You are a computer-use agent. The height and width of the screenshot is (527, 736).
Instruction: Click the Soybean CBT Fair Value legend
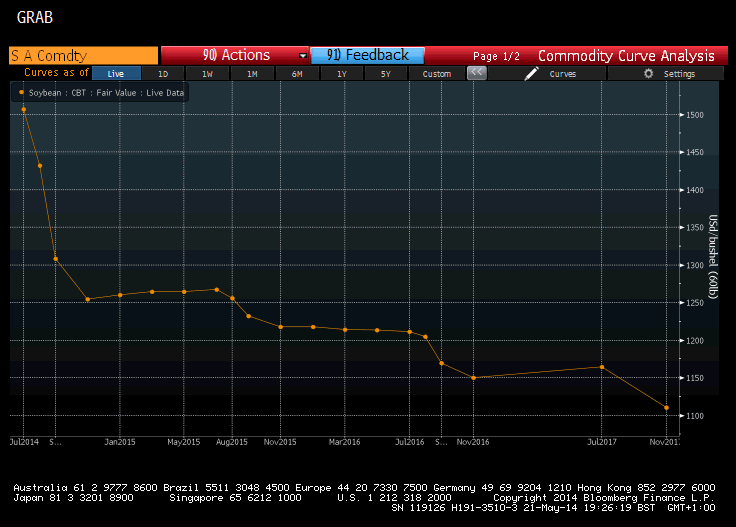click(x=103, y=92)
